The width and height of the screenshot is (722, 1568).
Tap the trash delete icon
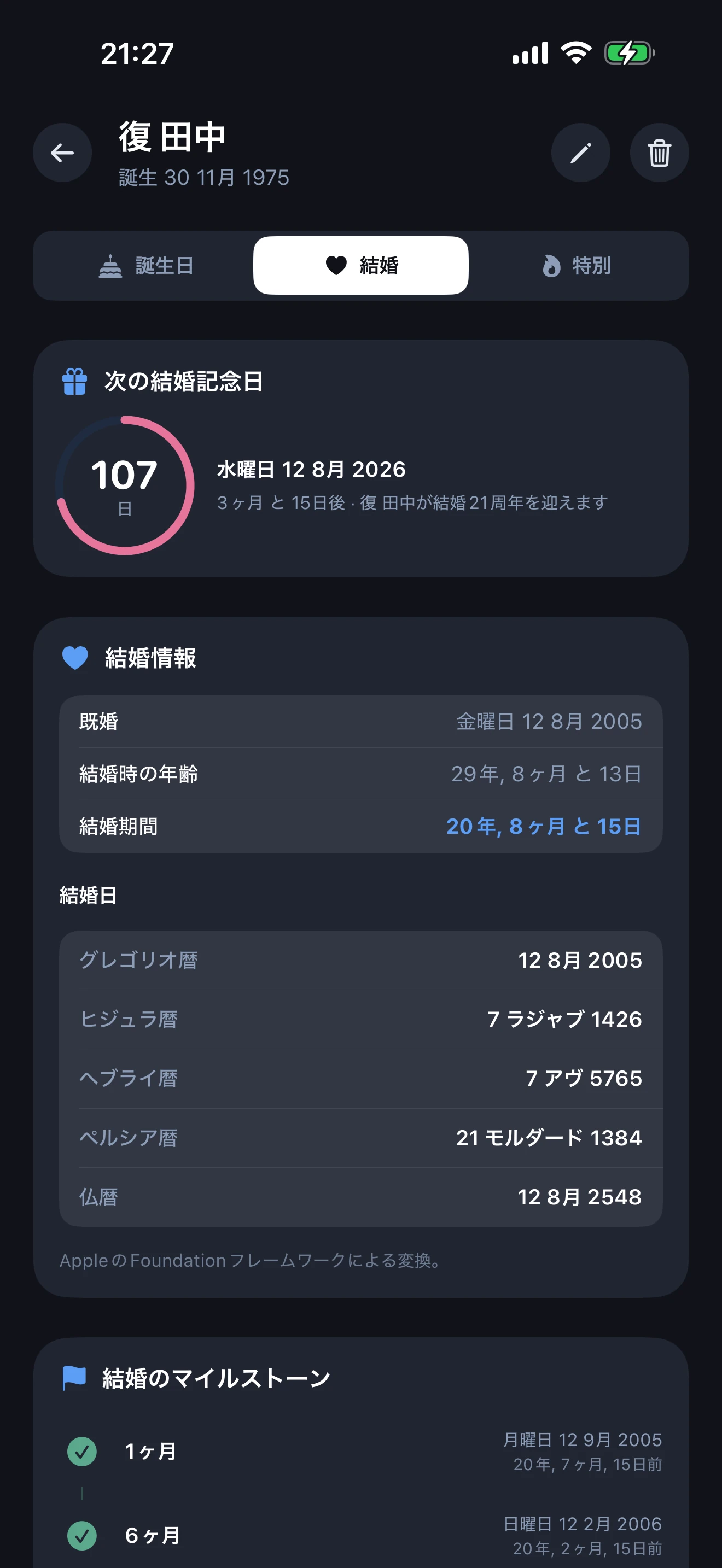coord(659,153)
